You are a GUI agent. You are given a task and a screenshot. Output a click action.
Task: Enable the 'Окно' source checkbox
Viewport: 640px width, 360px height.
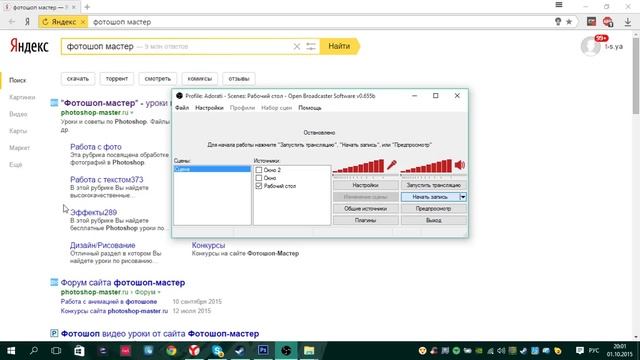point(258,178)
